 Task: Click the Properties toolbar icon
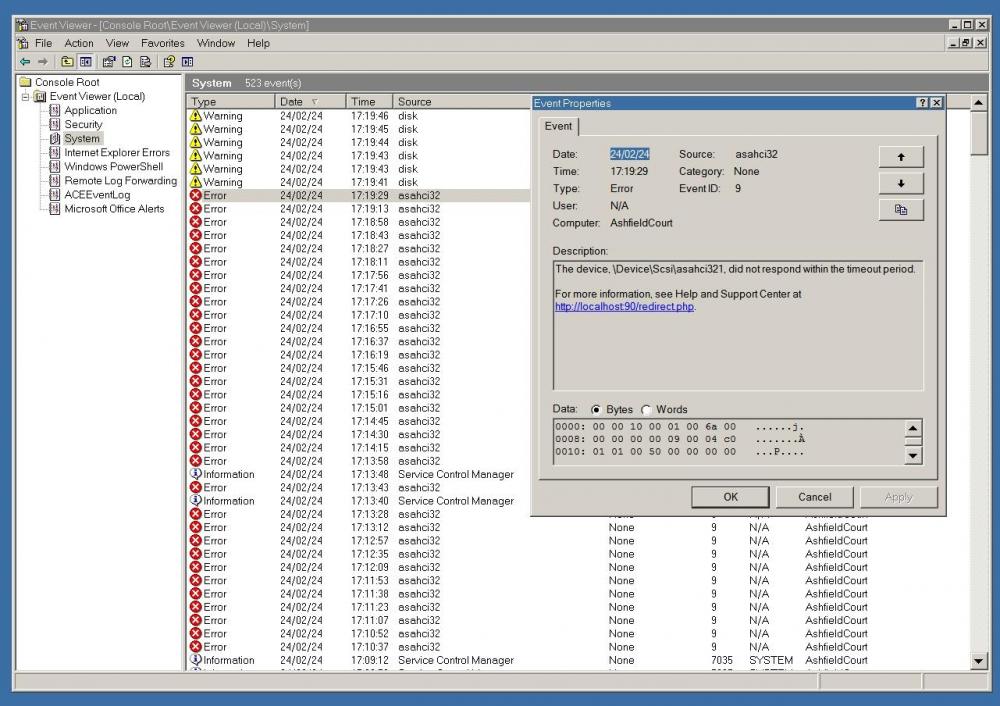[x=108, y=62]
